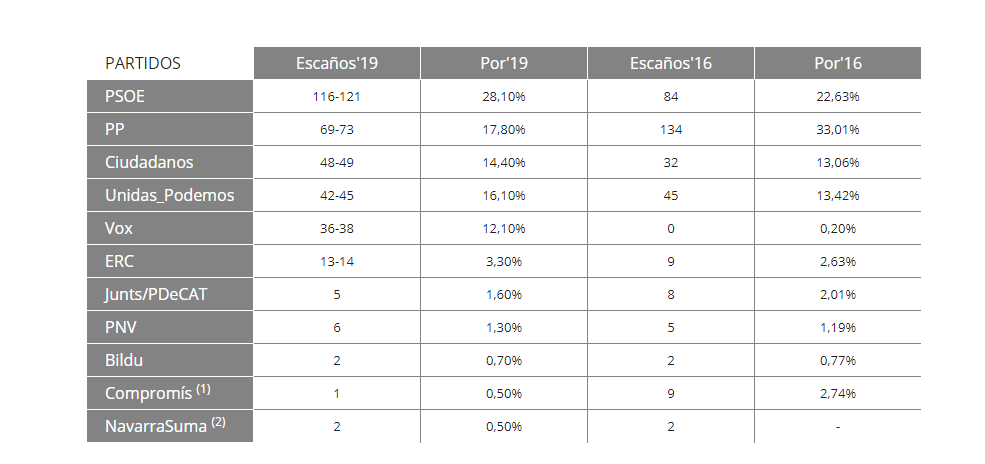
Task: Click PSOE's 116-121 seats cell
Action: tap(336, 97)
